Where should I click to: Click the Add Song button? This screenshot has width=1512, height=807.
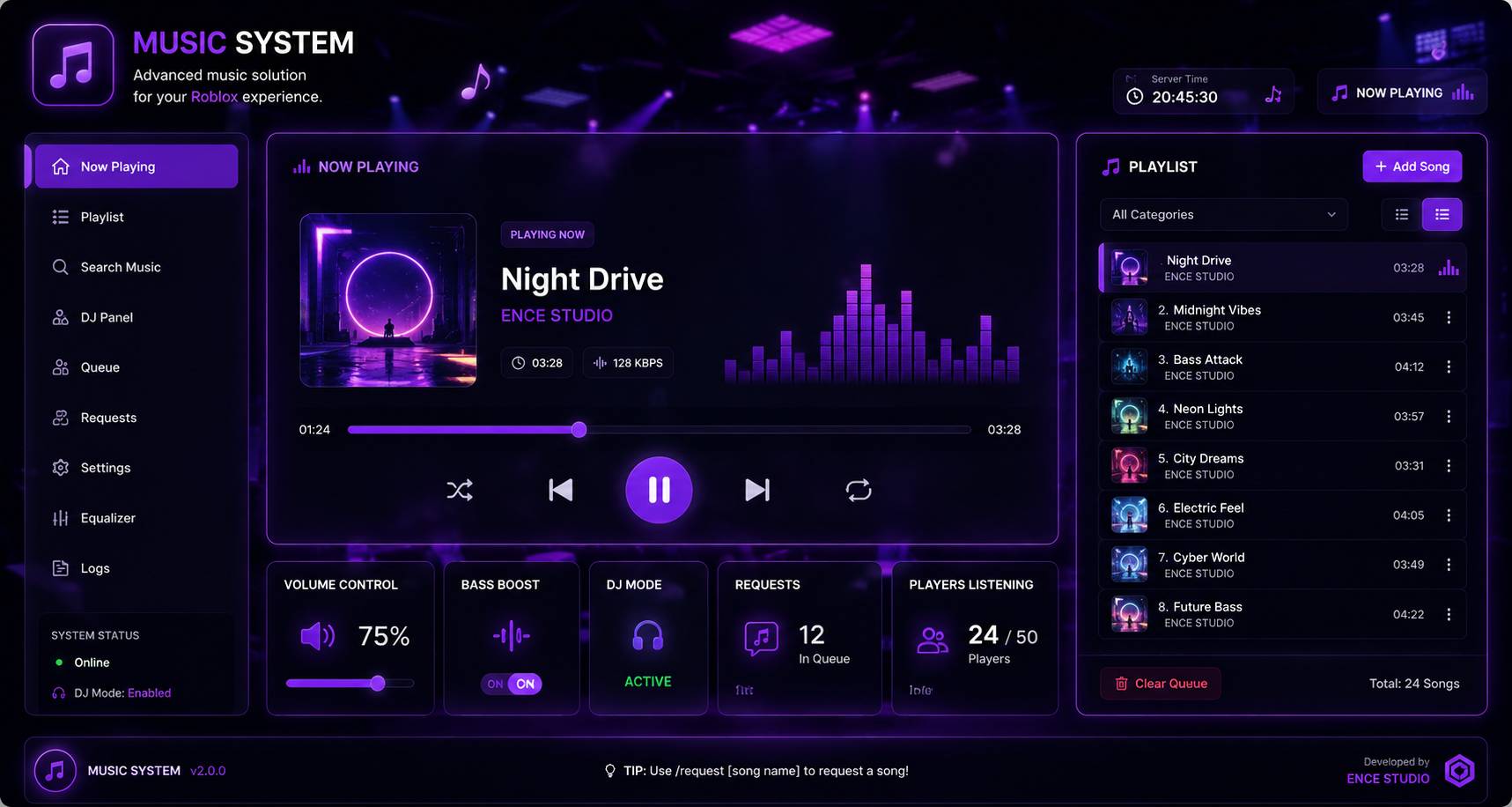1412,167
